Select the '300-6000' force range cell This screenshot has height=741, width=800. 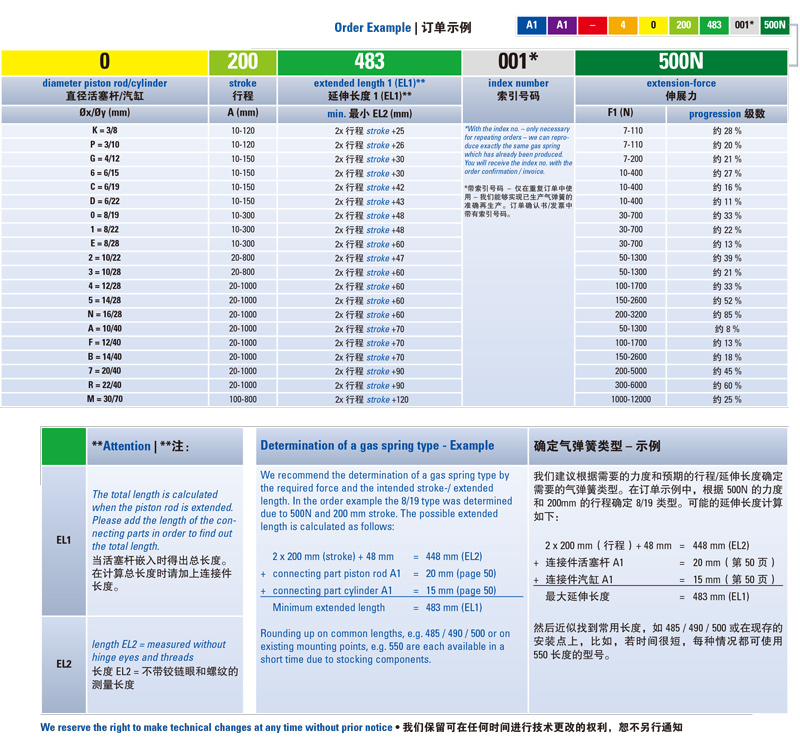coord(620,385)
